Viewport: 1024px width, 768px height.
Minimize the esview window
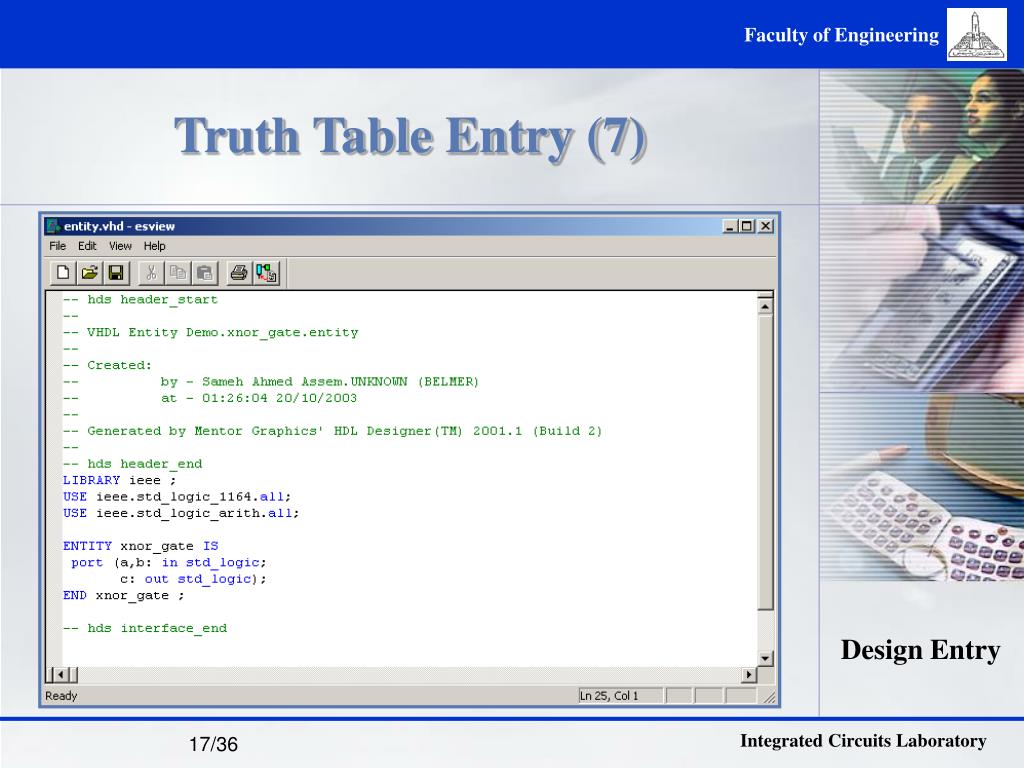pyautogui.click(x=730, y=226)
